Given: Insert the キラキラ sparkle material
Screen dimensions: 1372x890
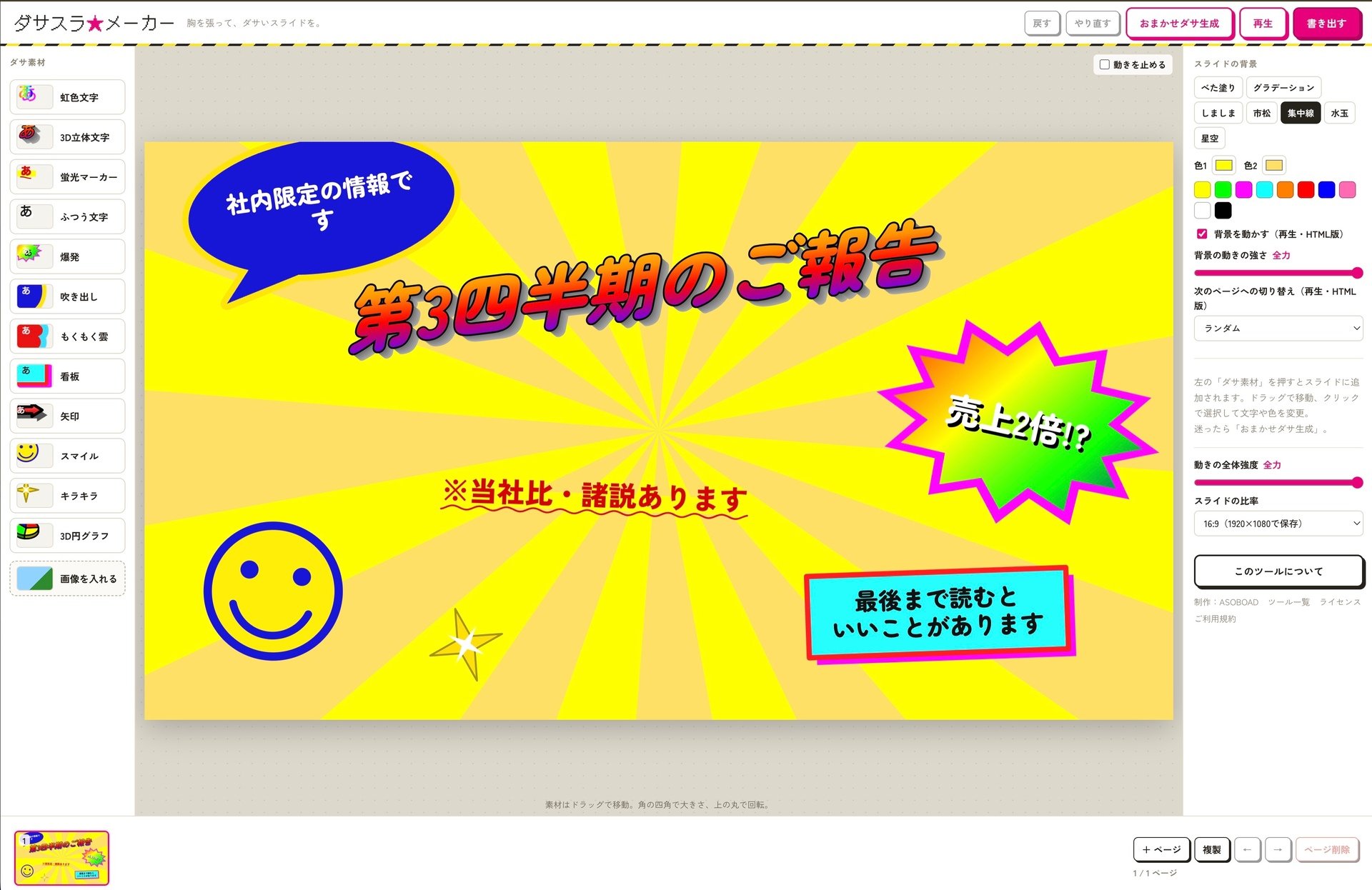Looking at the screenshot, I should coord(67,496).
